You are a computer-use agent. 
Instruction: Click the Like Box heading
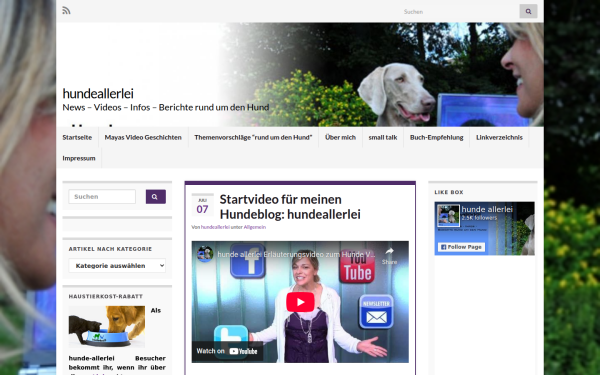point(449,192)
